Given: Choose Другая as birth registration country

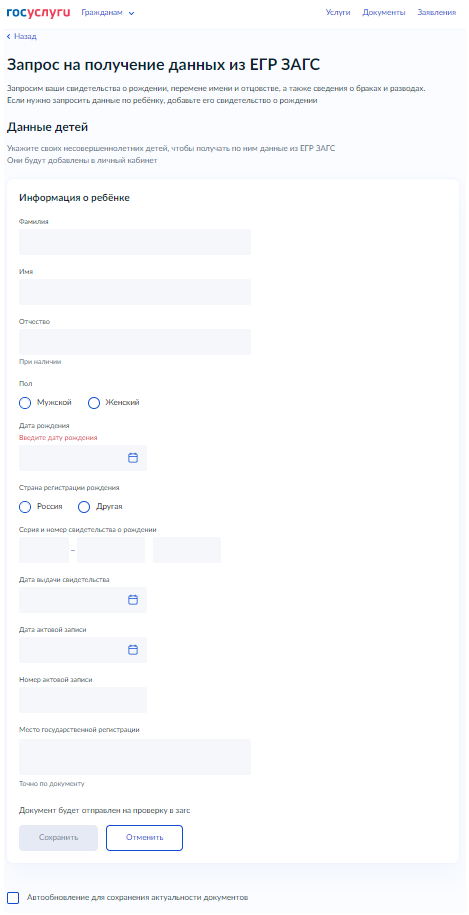Looking at the screenshot, I should point(84,507).
